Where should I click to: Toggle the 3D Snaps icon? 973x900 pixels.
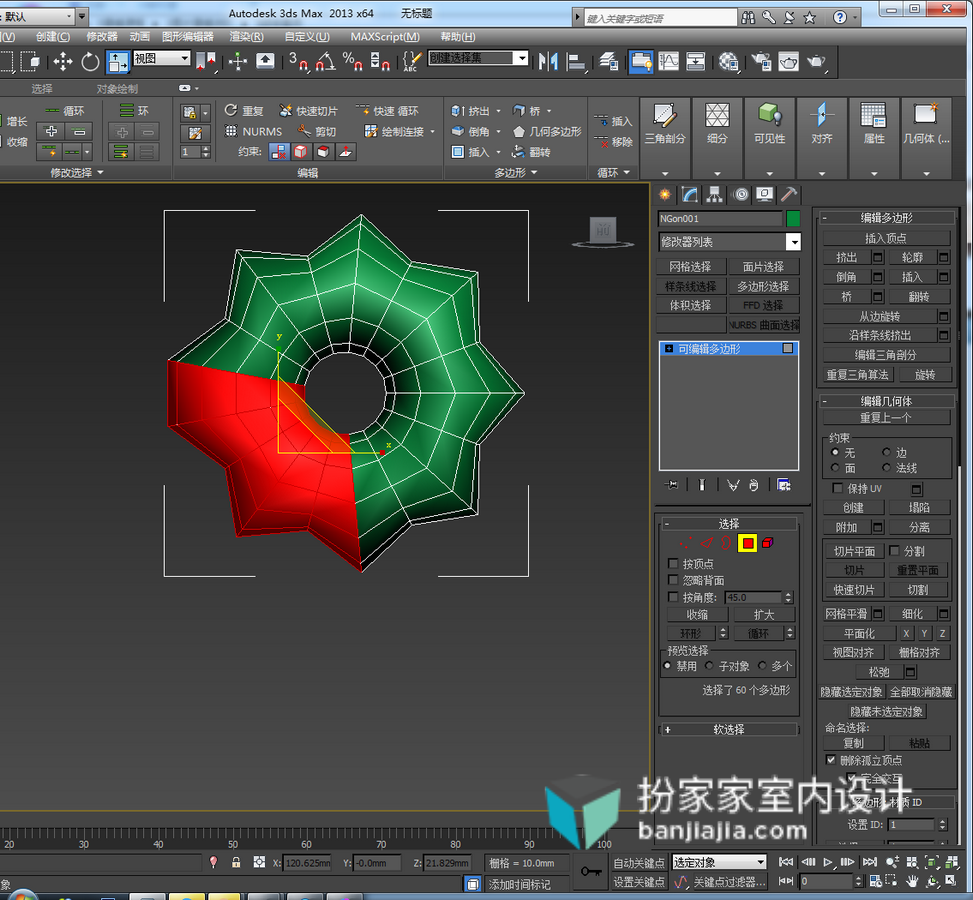pyautogui.click(x=298, y=61)
